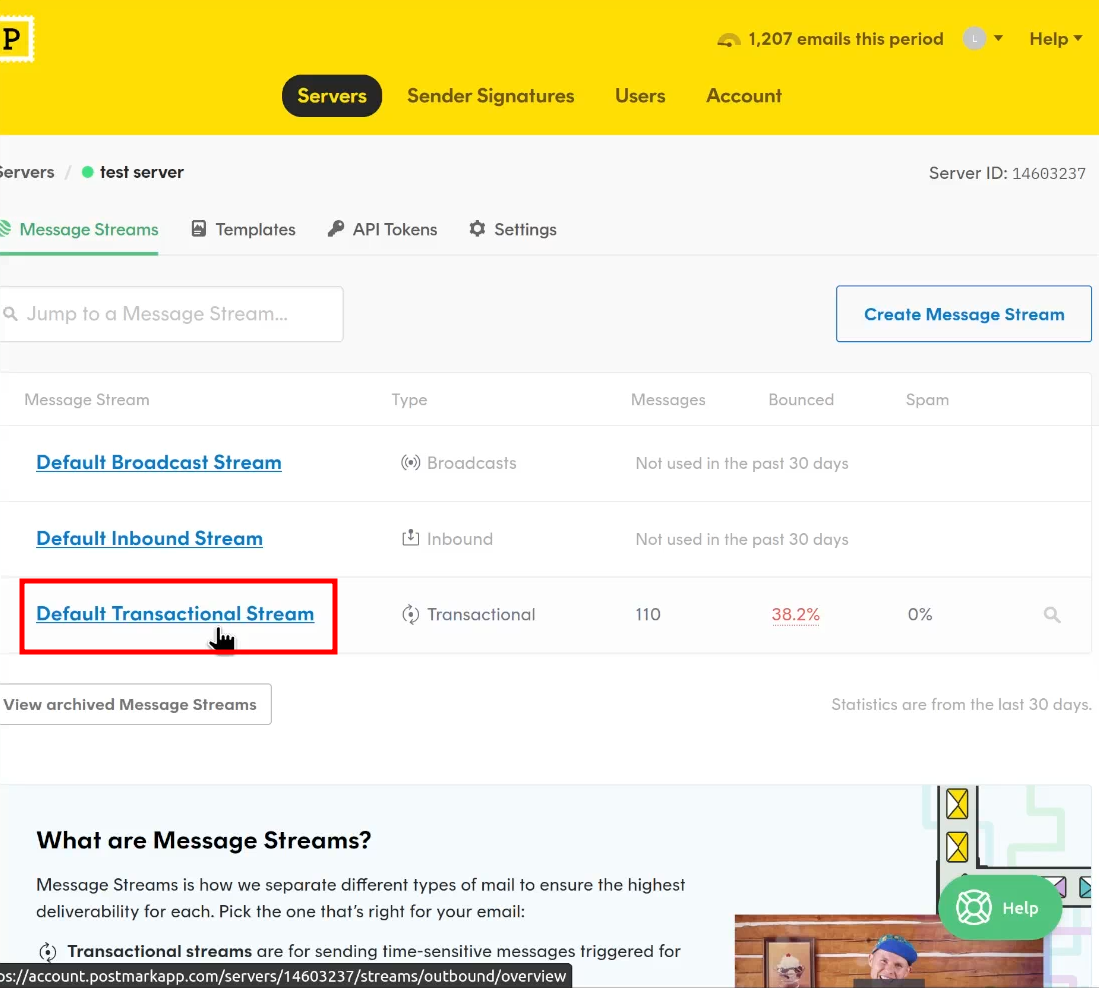Screen dimensions: 1099x988
Task: Click the search icon in the jump field
Action: click(11, 314)
